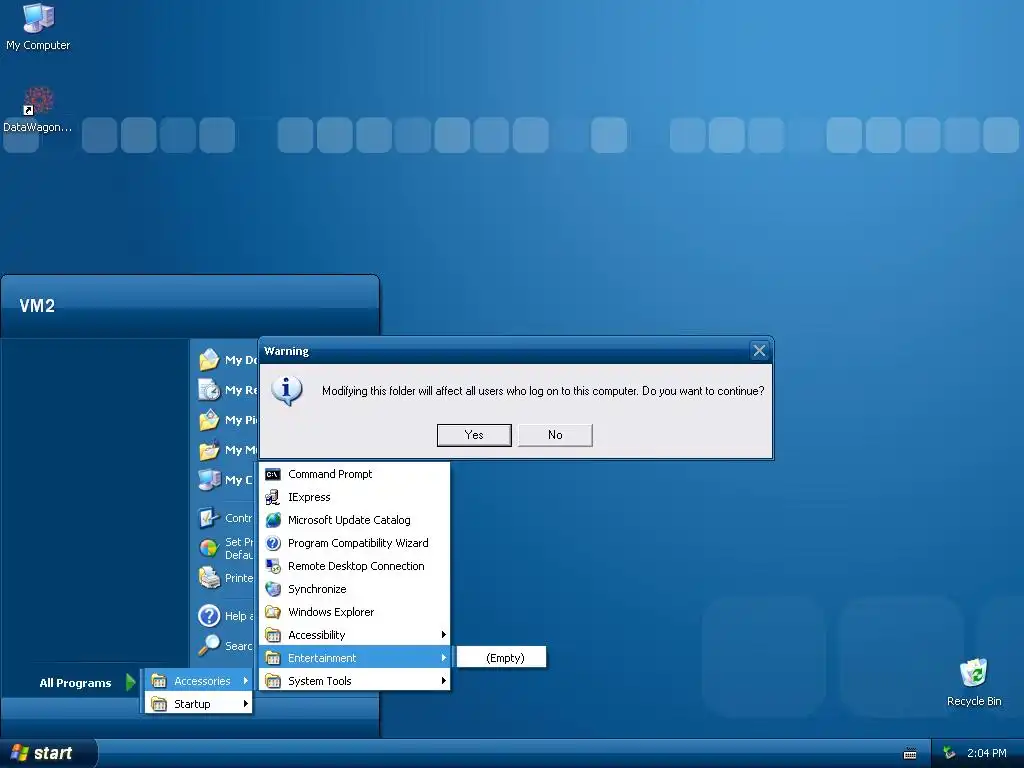Click the information icon in Warning dialog
Viewport: 1024px width, 768px height.
(x=287, y=391)
